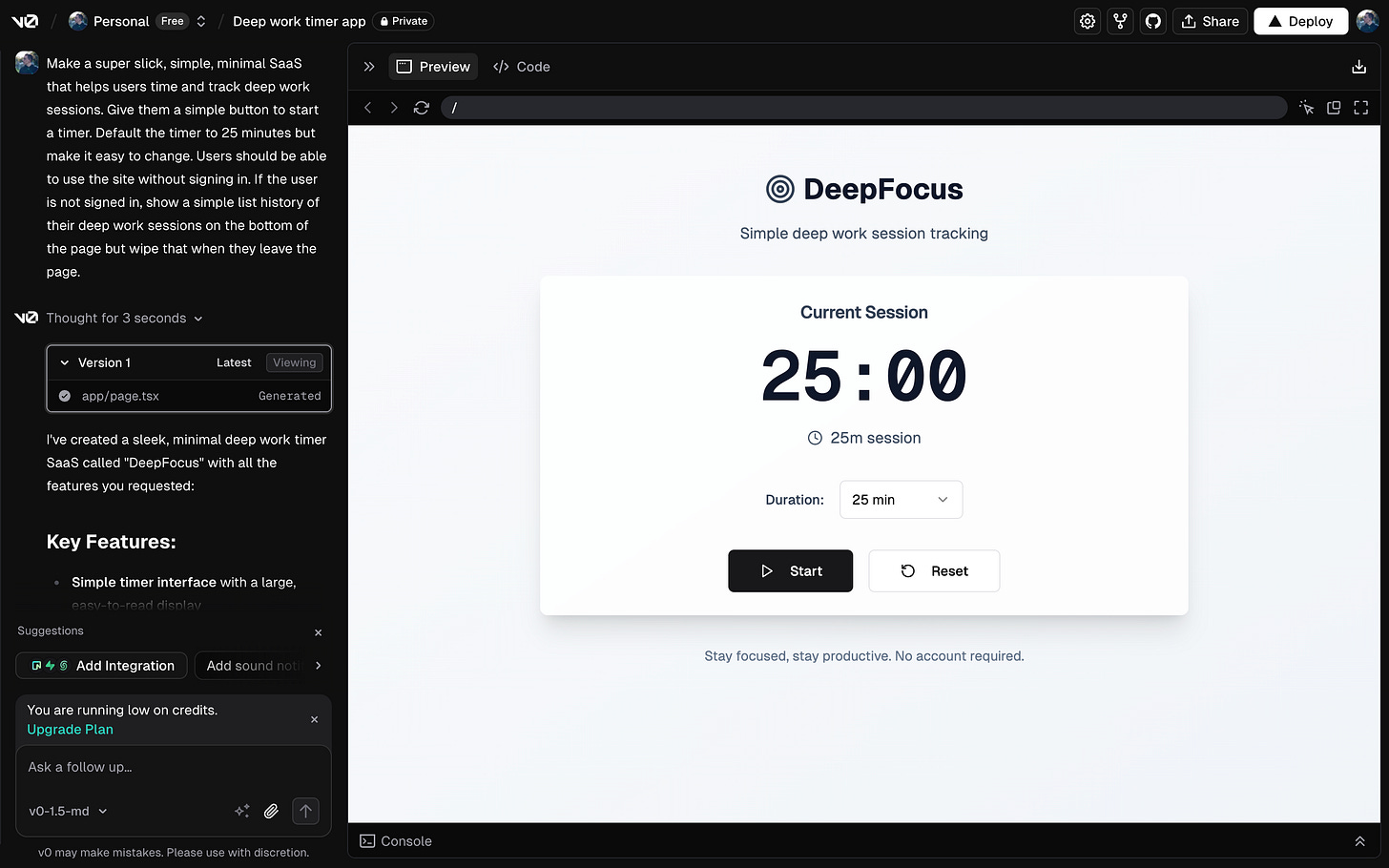Click the download icon above the preview
The width and height of the screenshot is (1389, 868).
pyautogui.click(x=1358, y=67)
